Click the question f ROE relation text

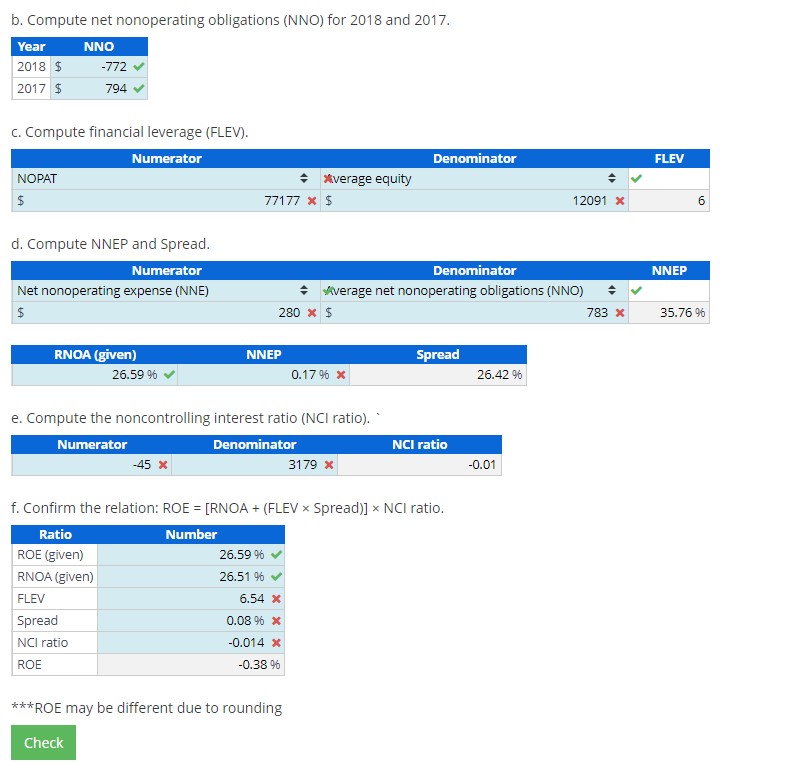(228, 508)
